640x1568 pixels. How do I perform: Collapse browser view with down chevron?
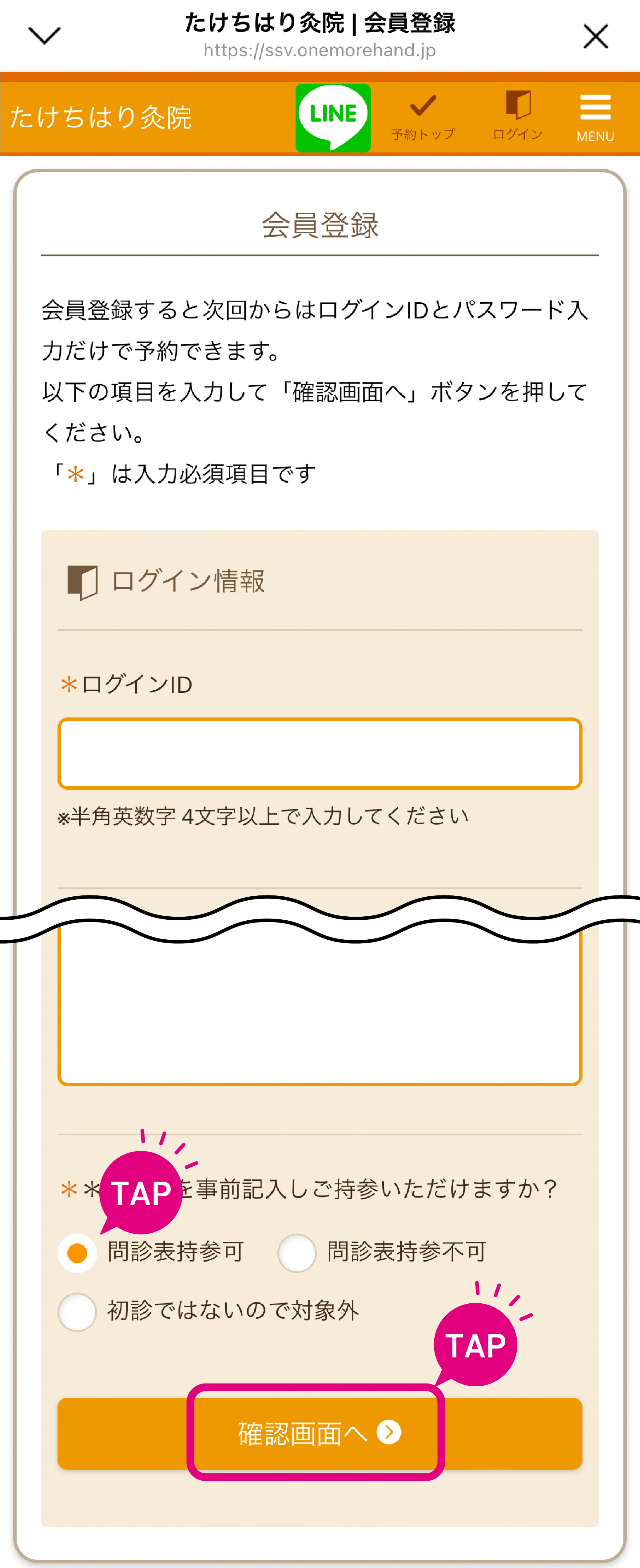[45, 35]
